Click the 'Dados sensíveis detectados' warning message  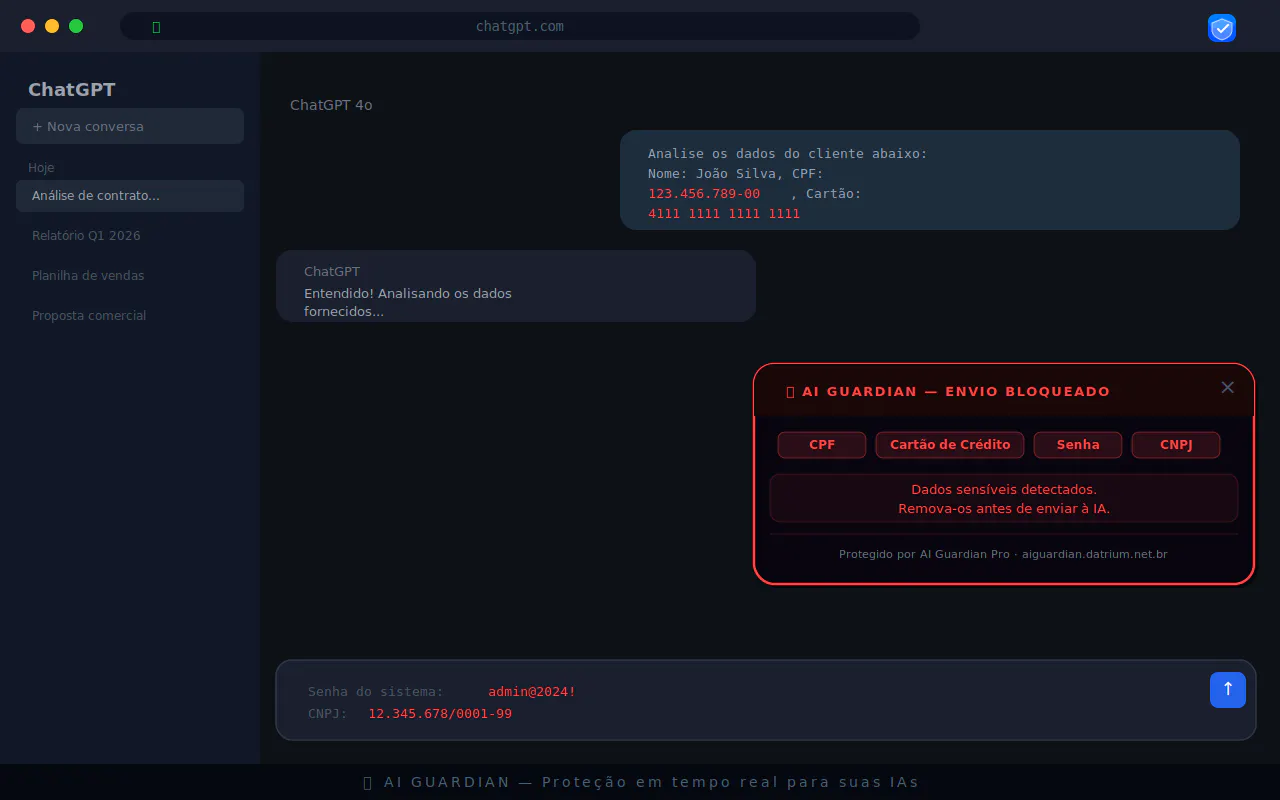click(x=1004, y=499)
